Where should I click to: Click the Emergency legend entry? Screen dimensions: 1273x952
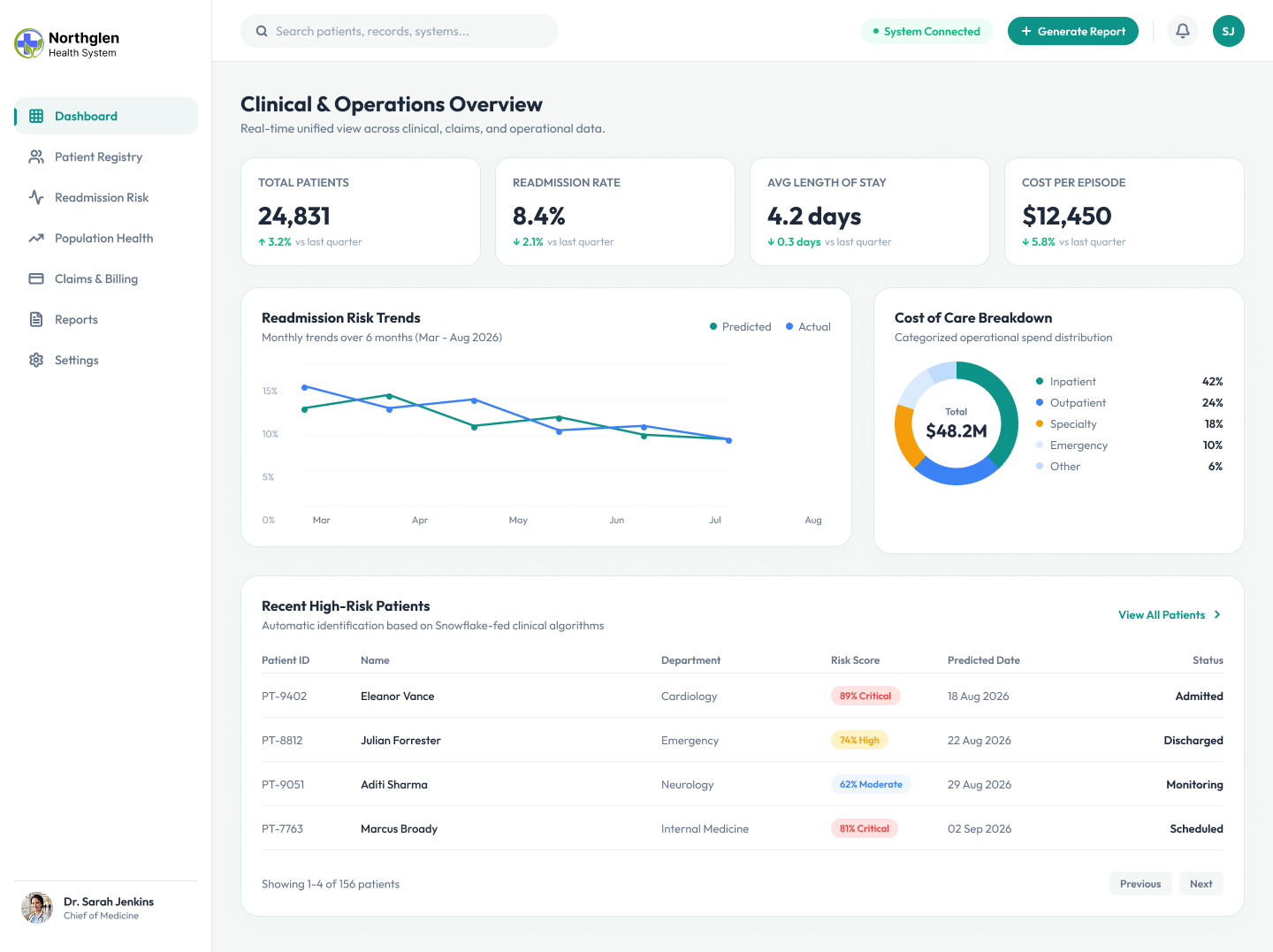1130,445
